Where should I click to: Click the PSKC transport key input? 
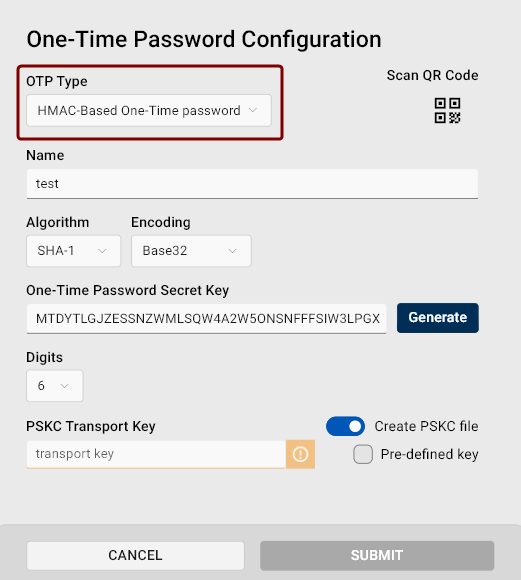tap(156, 454)
